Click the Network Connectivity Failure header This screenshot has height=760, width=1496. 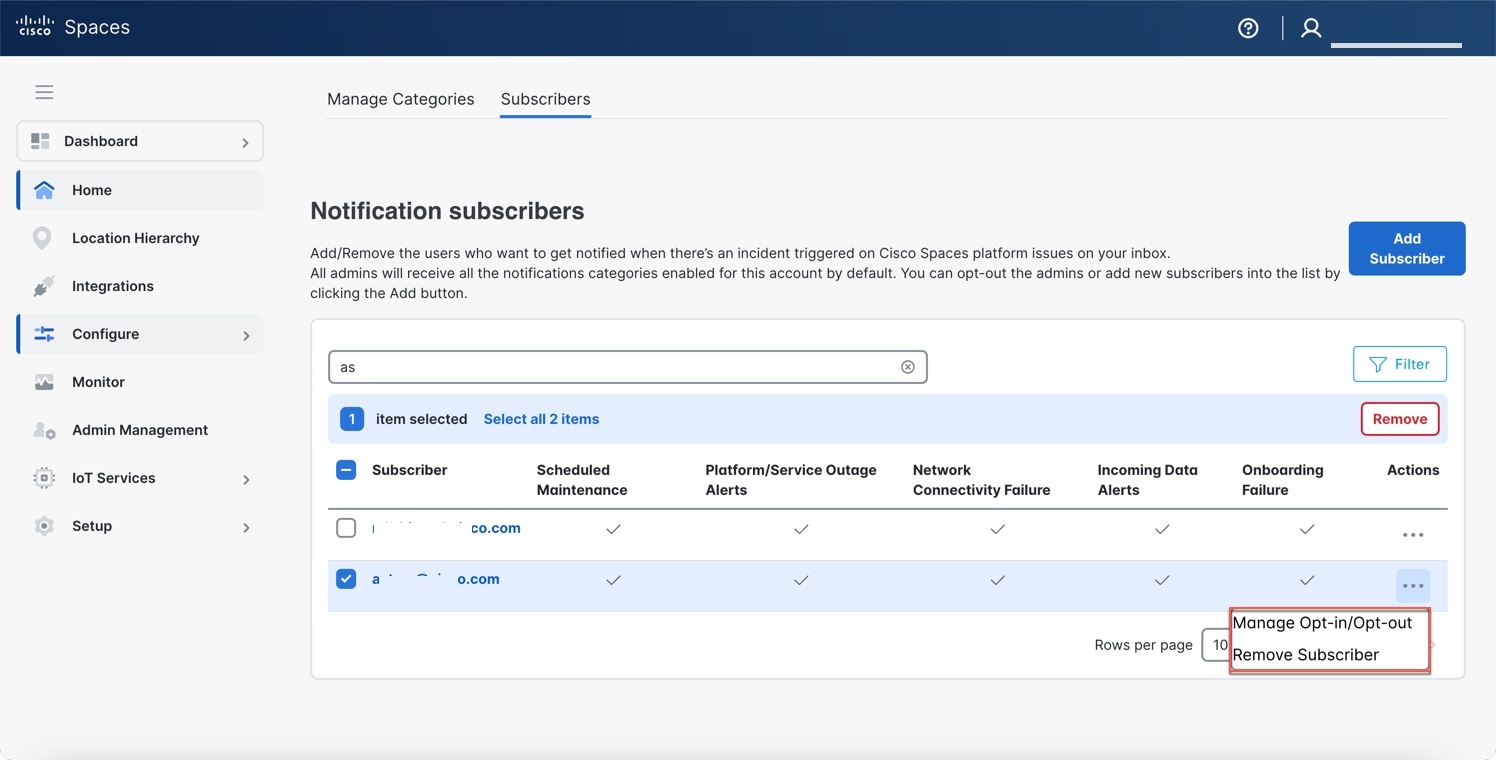982,480
